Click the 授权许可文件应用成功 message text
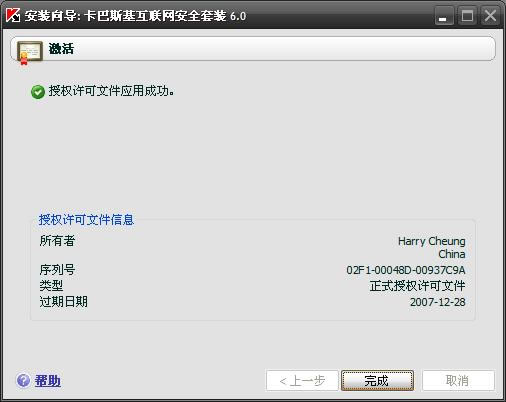Image resolution: width=506 pixels, height=402 pixels. point(111,91)
